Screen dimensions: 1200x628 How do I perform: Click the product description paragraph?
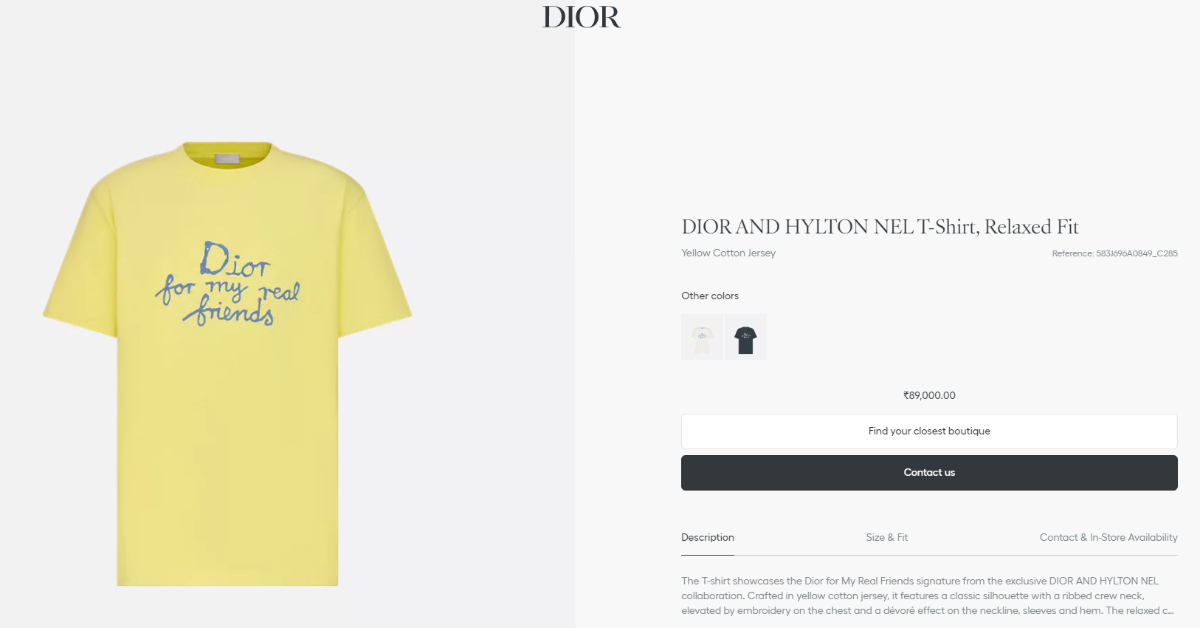(929, 595)
